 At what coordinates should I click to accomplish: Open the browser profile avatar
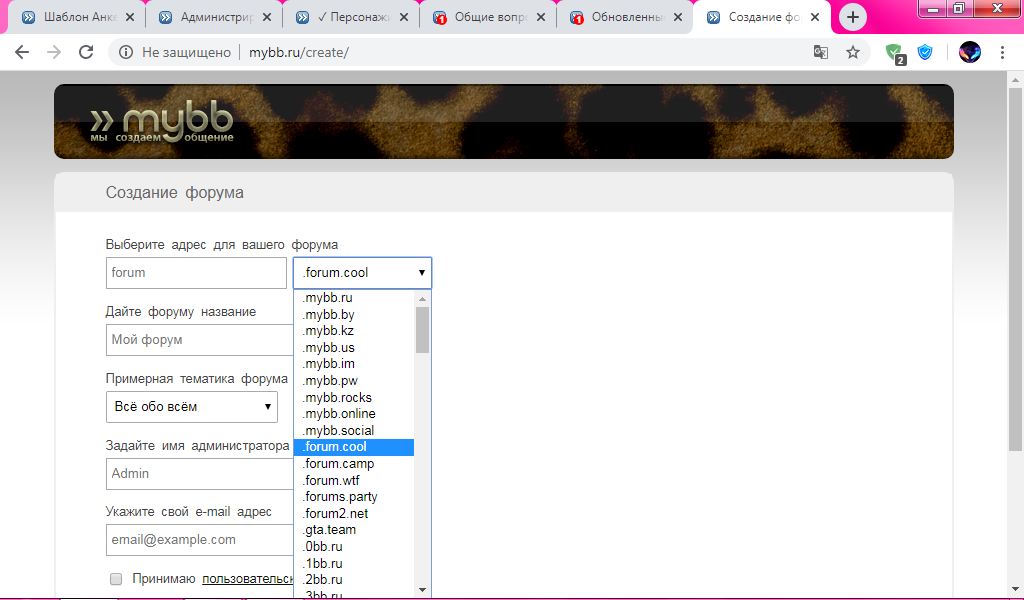click(970, 52)
